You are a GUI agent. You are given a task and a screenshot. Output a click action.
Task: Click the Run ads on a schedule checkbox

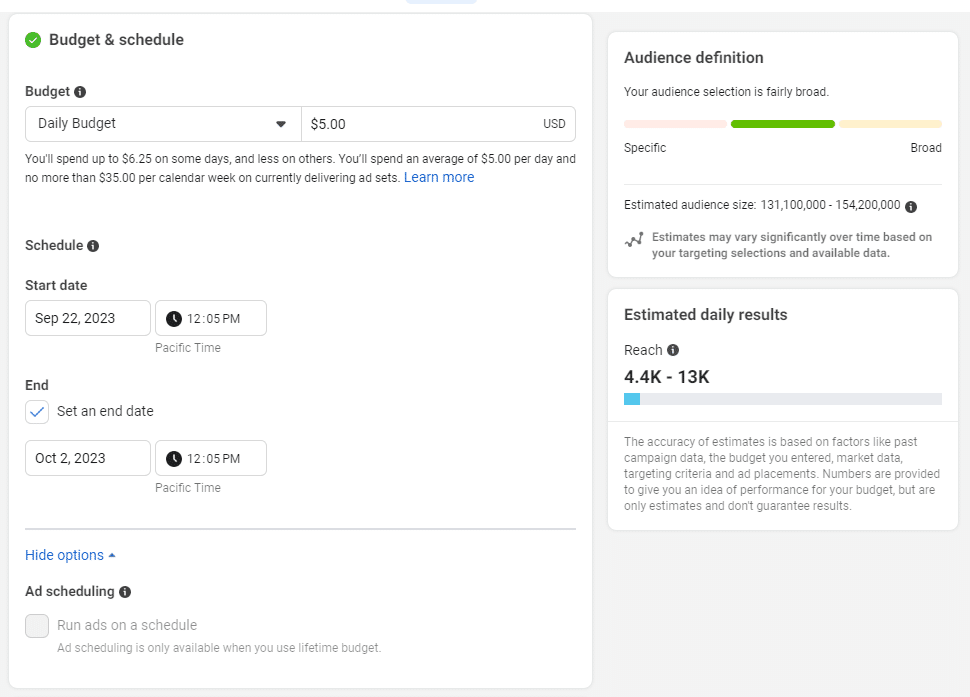pos(36,625)
